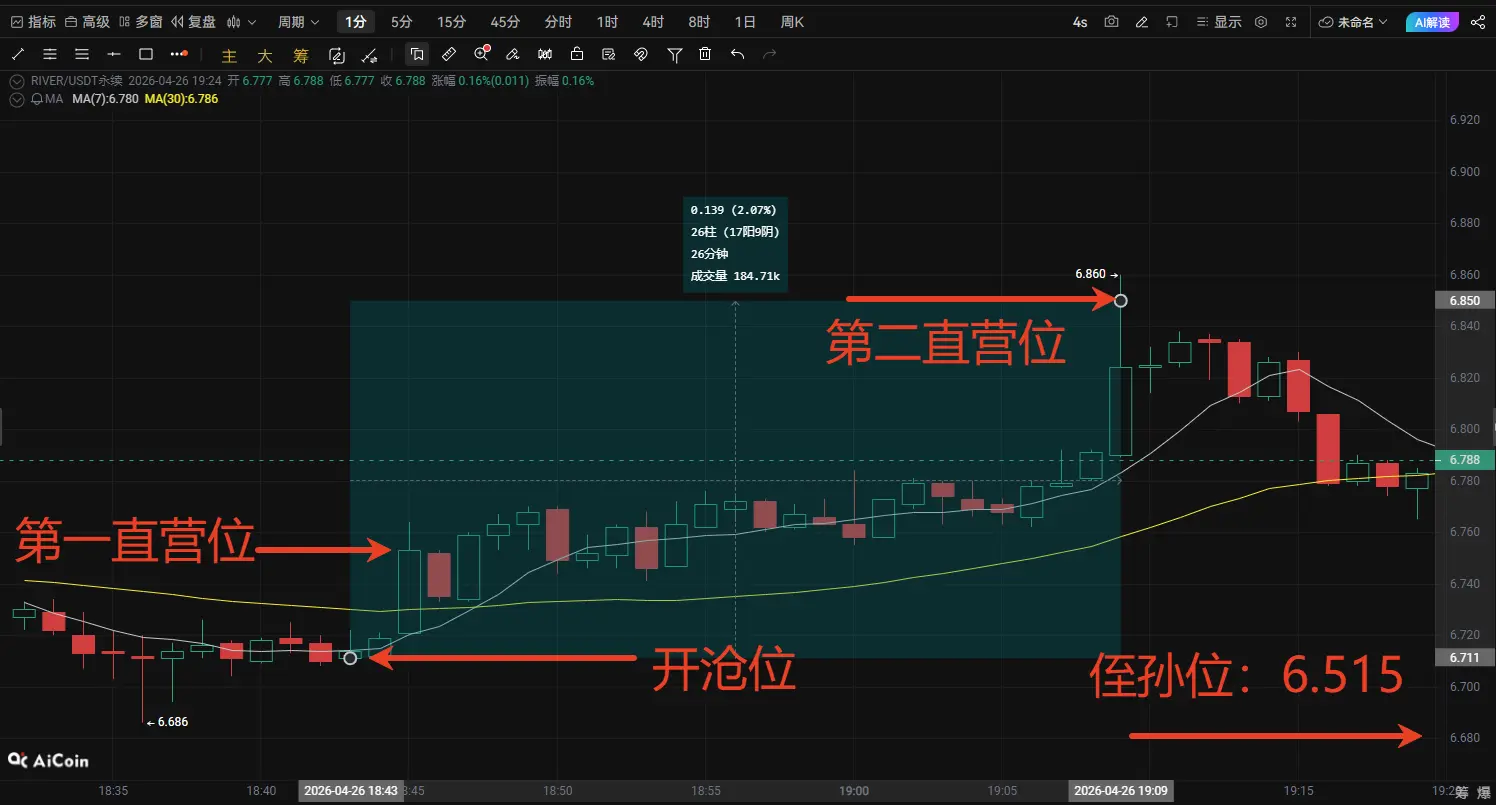
Task: Collapse the RIVER/USDT永续 info row
Action: click(x=16, y=81)
